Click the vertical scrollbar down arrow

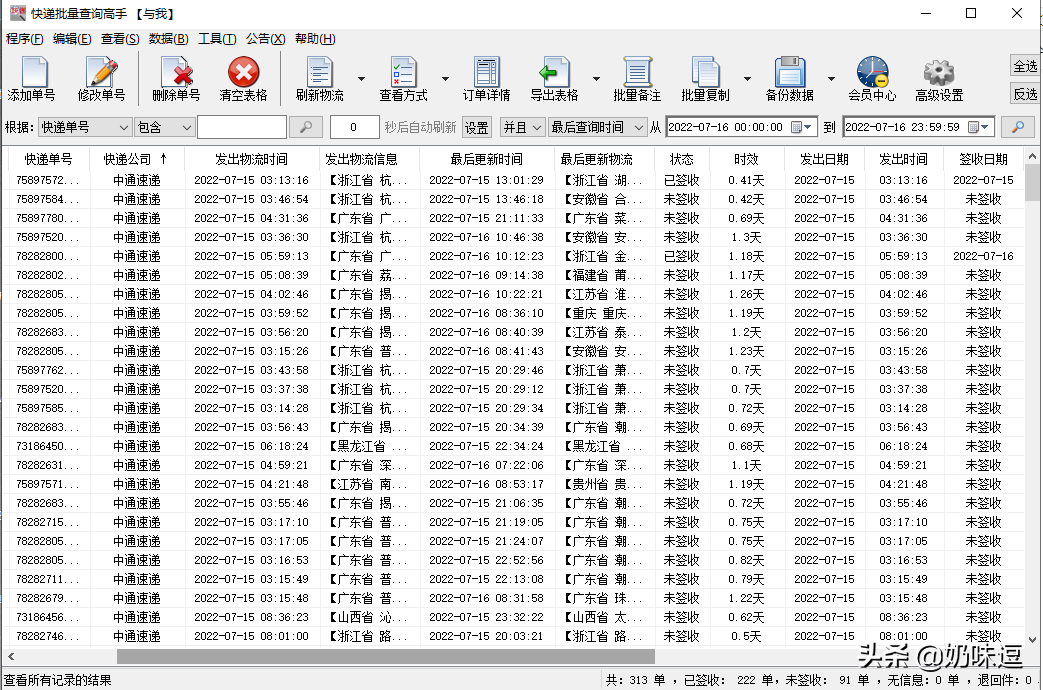click(1032, 639)
